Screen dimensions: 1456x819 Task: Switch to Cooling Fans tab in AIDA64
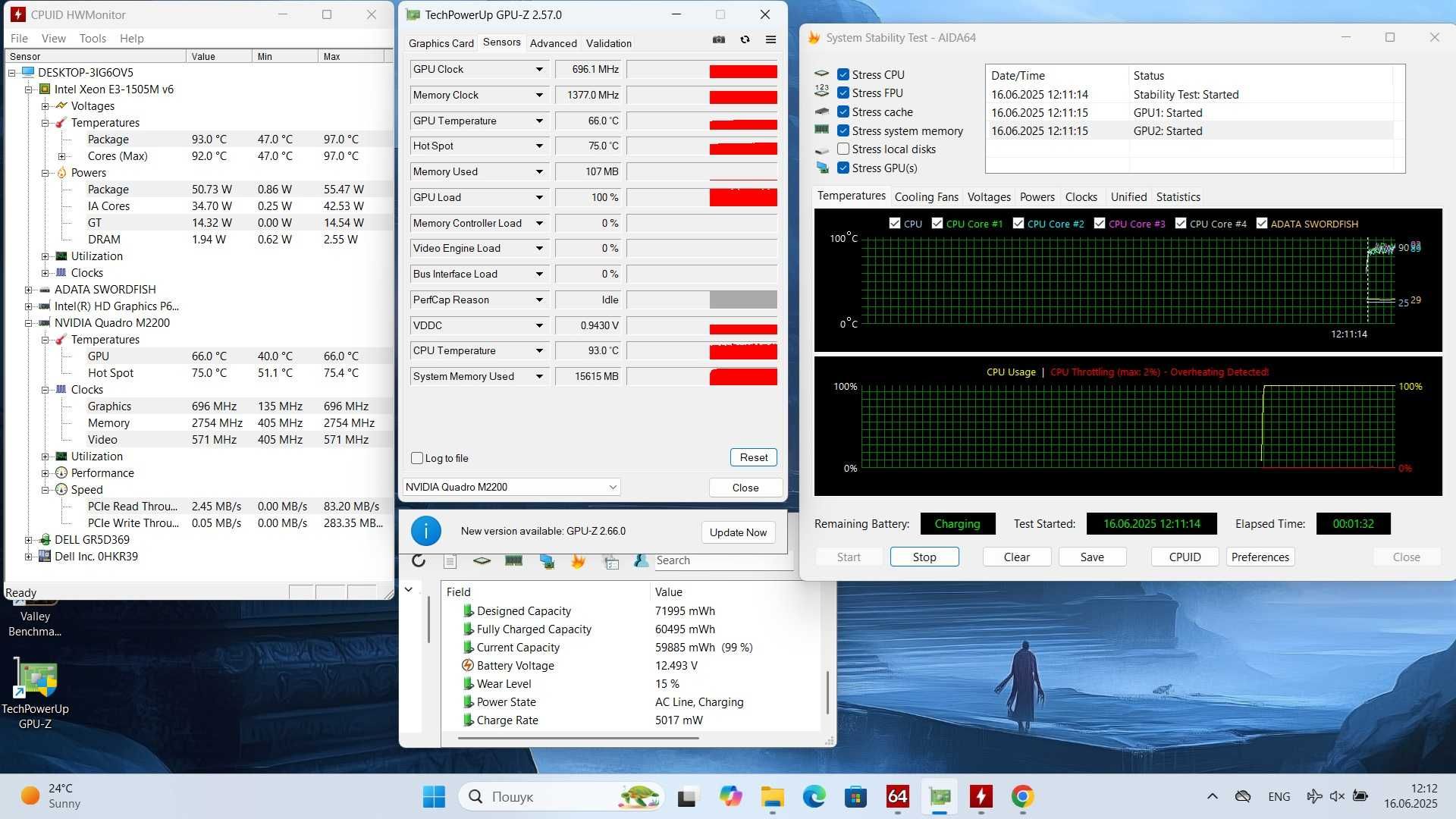pyautogui.click(x=926, y=196)
